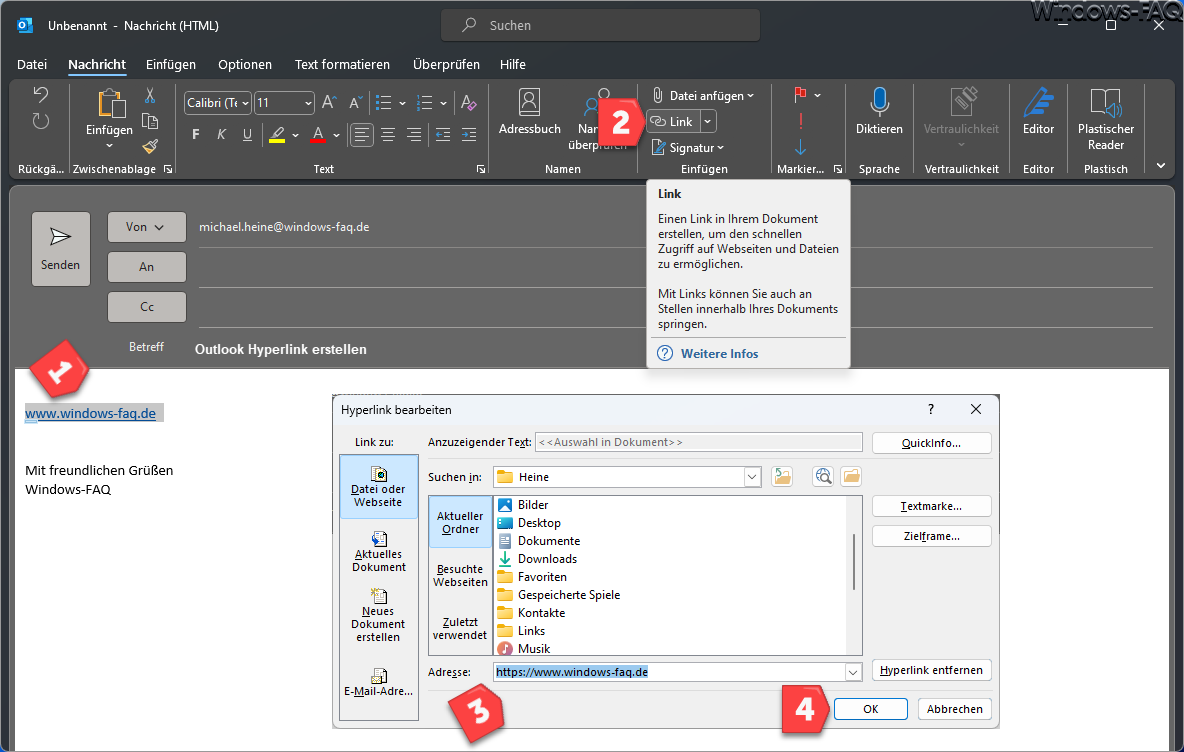Increase font size with the larger A
This screenshot has height=752, width=1184.
(328, 103)
